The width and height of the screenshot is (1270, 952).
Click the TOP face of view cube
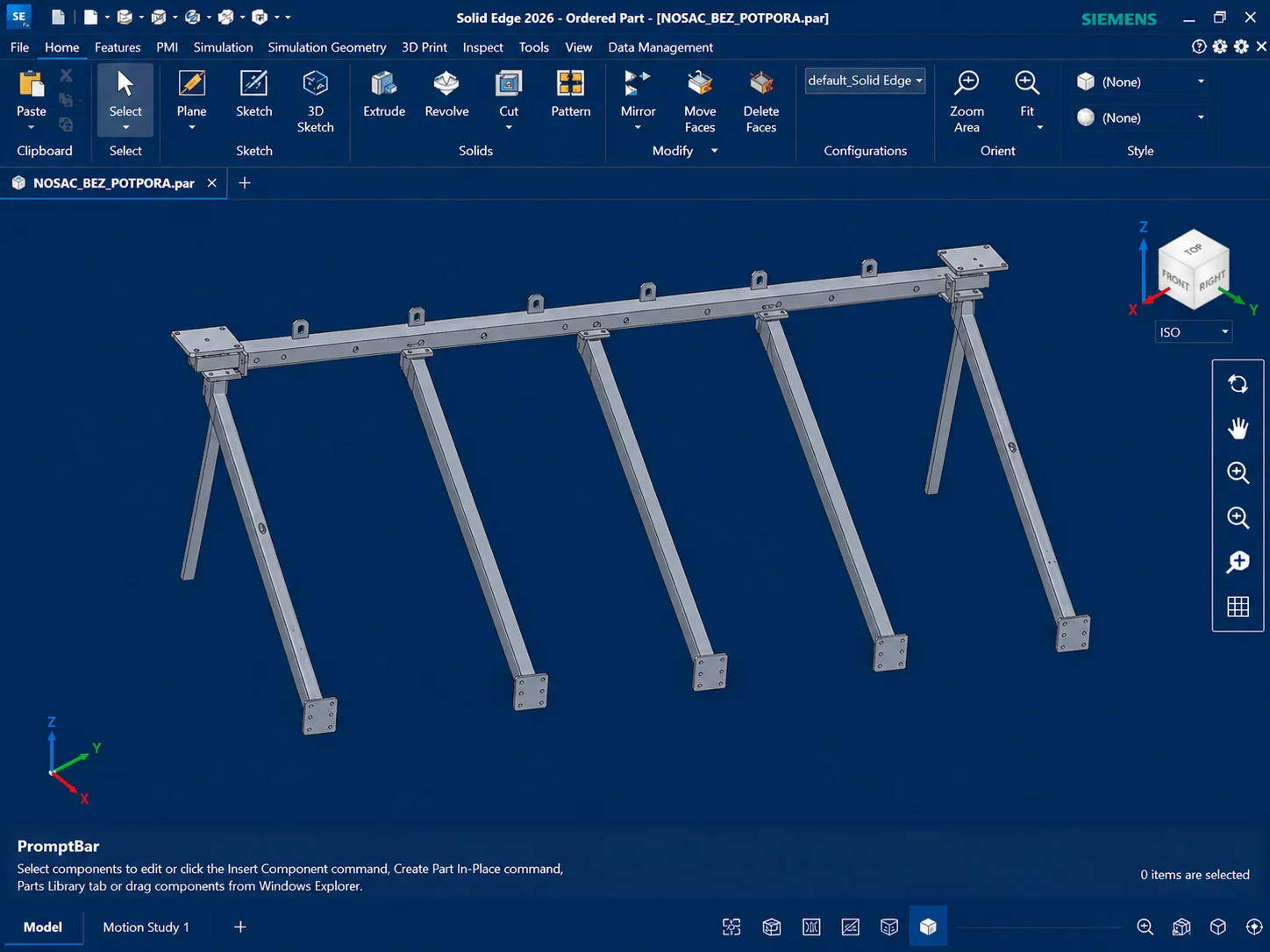point(1194,249)
